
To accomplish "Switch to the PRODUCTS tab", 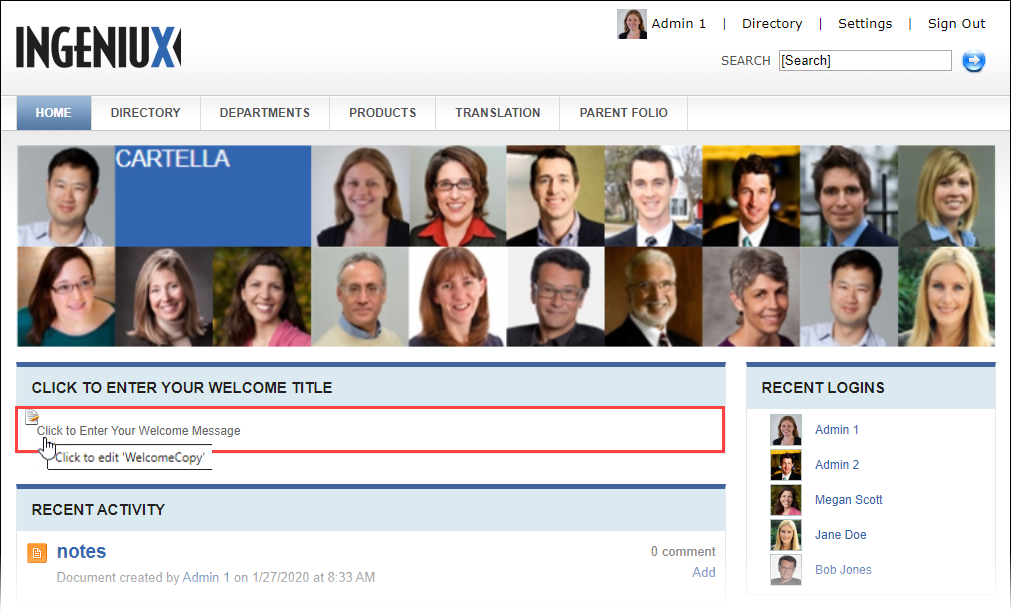I will point(383,113).
